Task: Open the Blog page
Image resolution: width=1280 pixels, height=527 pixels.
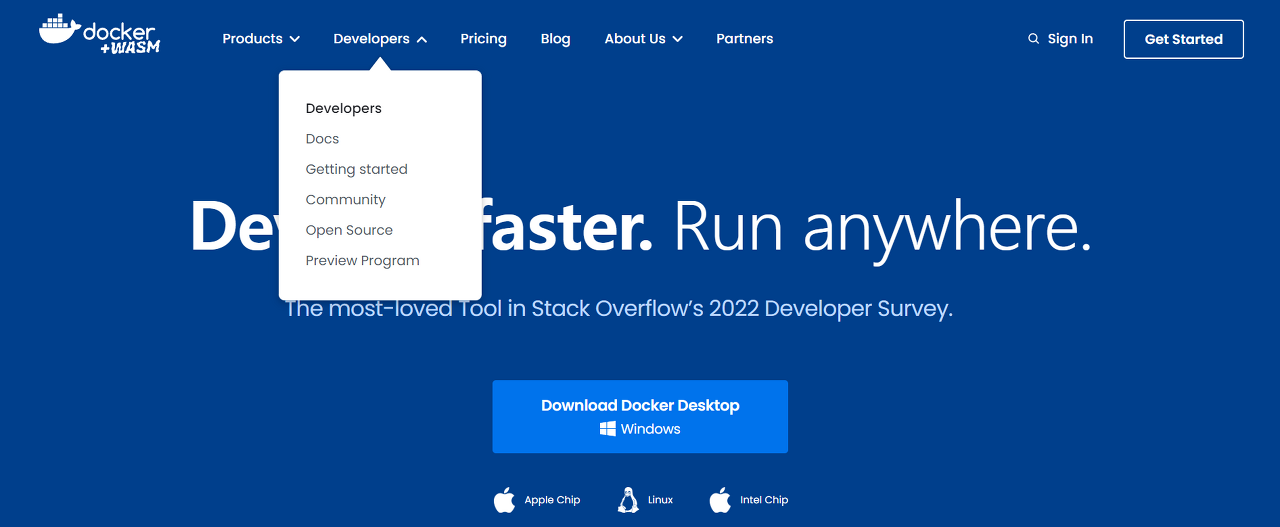Action: tap(556, 39)
